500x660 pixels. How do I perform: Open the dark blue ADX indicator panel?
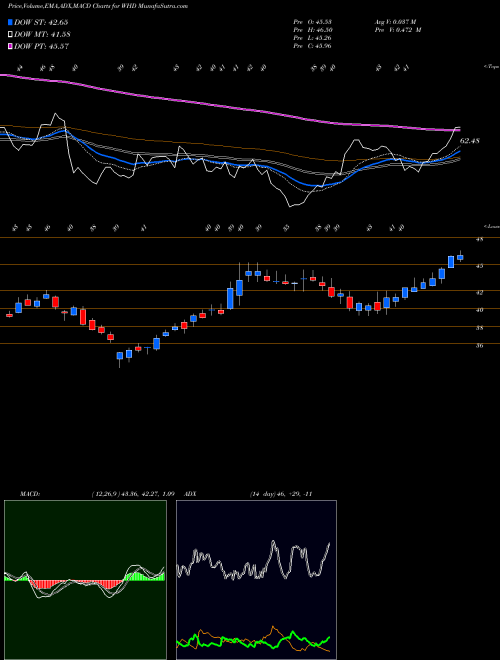point(256,580)
